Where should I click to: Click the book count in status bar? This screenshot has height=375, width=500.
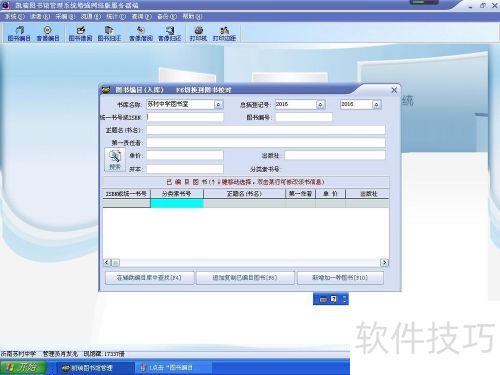pos(104,354)
